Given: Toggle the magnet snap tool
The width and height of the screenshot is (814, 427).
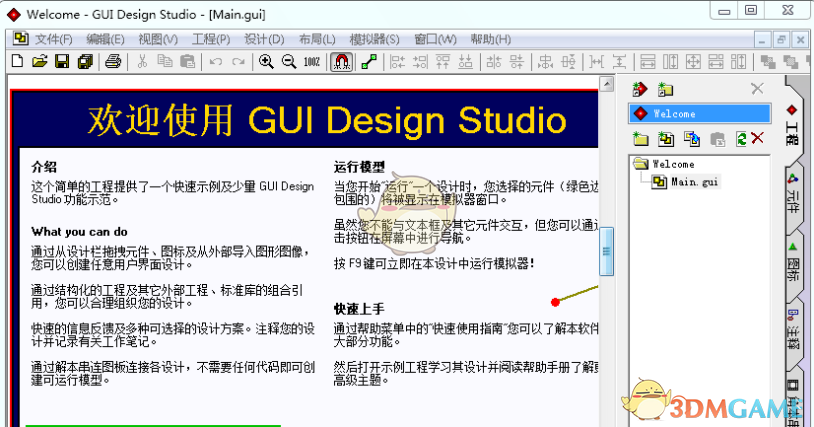Looking at the screenshot, I should pyautogui.click(x=341, y=62).
